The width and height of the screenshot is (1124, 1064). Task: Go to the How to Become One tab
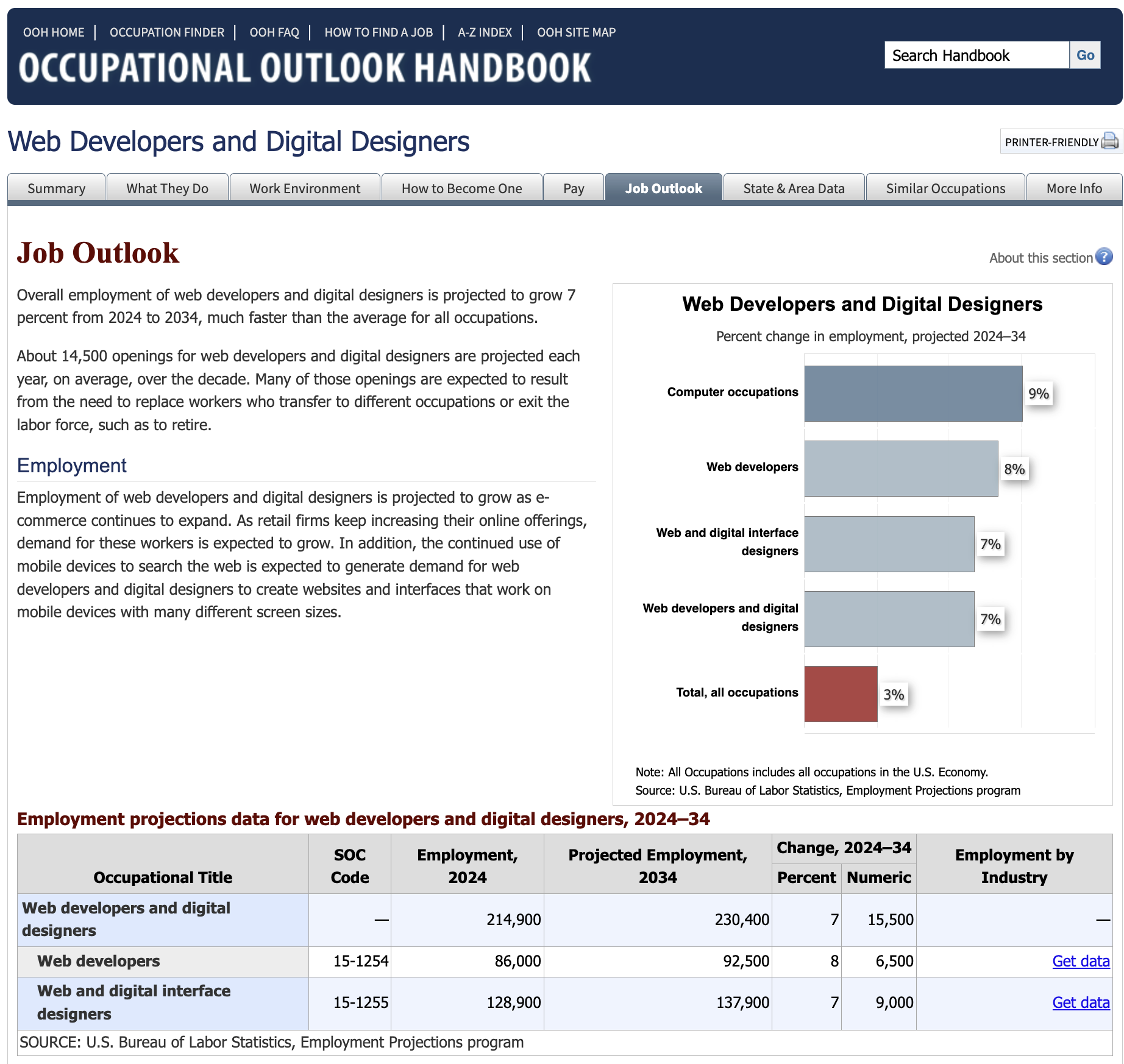tap(462, 188)
